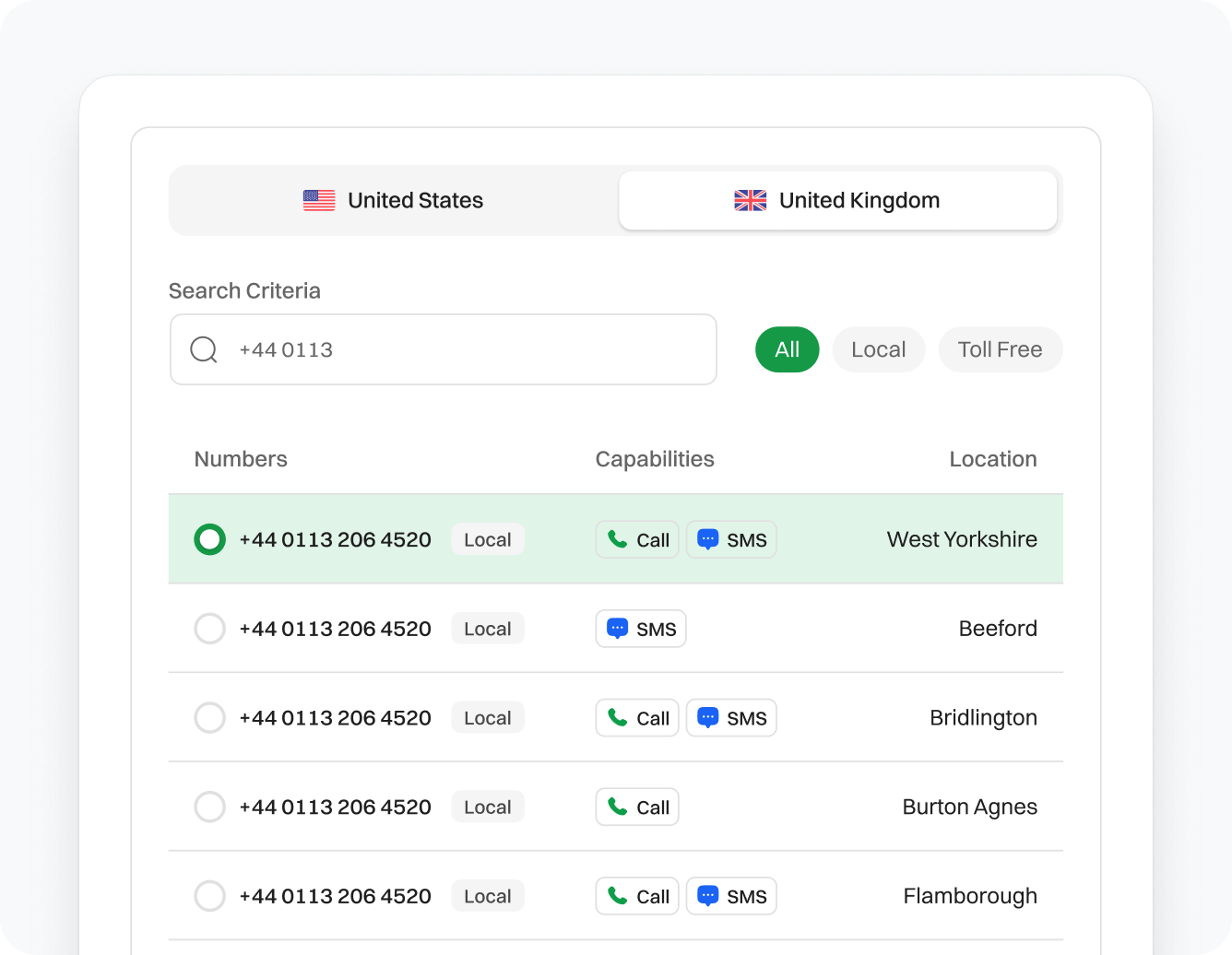Click the search magnifier icon
1232x955 pixels.
[x=203, y=350]
